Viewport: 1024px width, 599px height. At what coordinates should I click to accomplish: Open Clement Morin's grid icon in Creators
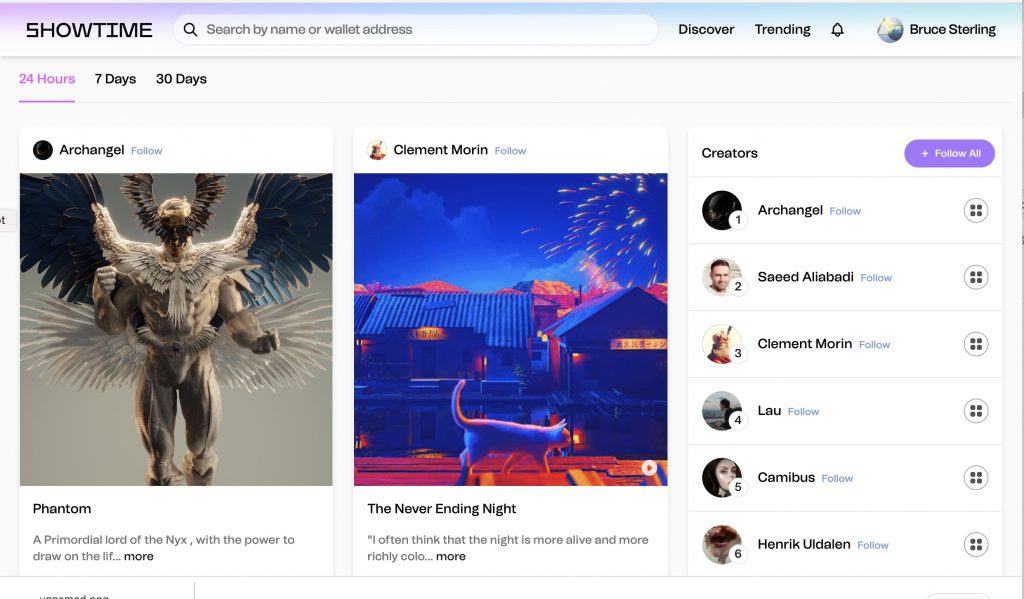[x=976, y=344]
